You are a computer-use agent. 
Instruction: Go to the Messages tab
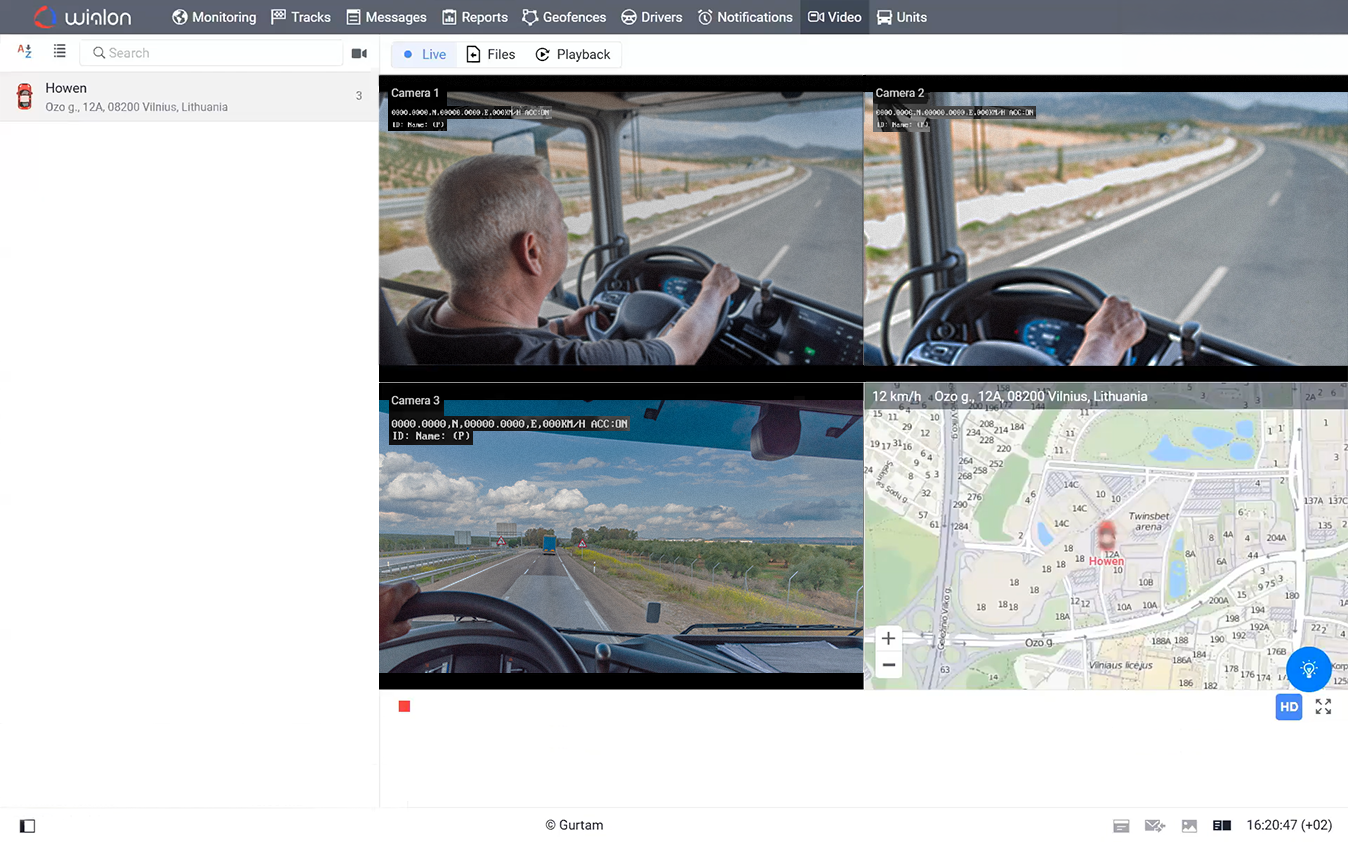point(386,17)
